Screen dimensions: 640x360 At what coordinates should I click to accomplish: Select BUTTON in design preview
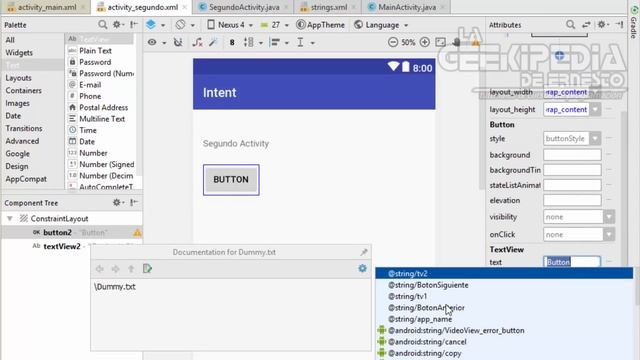[x=231, y=180]
